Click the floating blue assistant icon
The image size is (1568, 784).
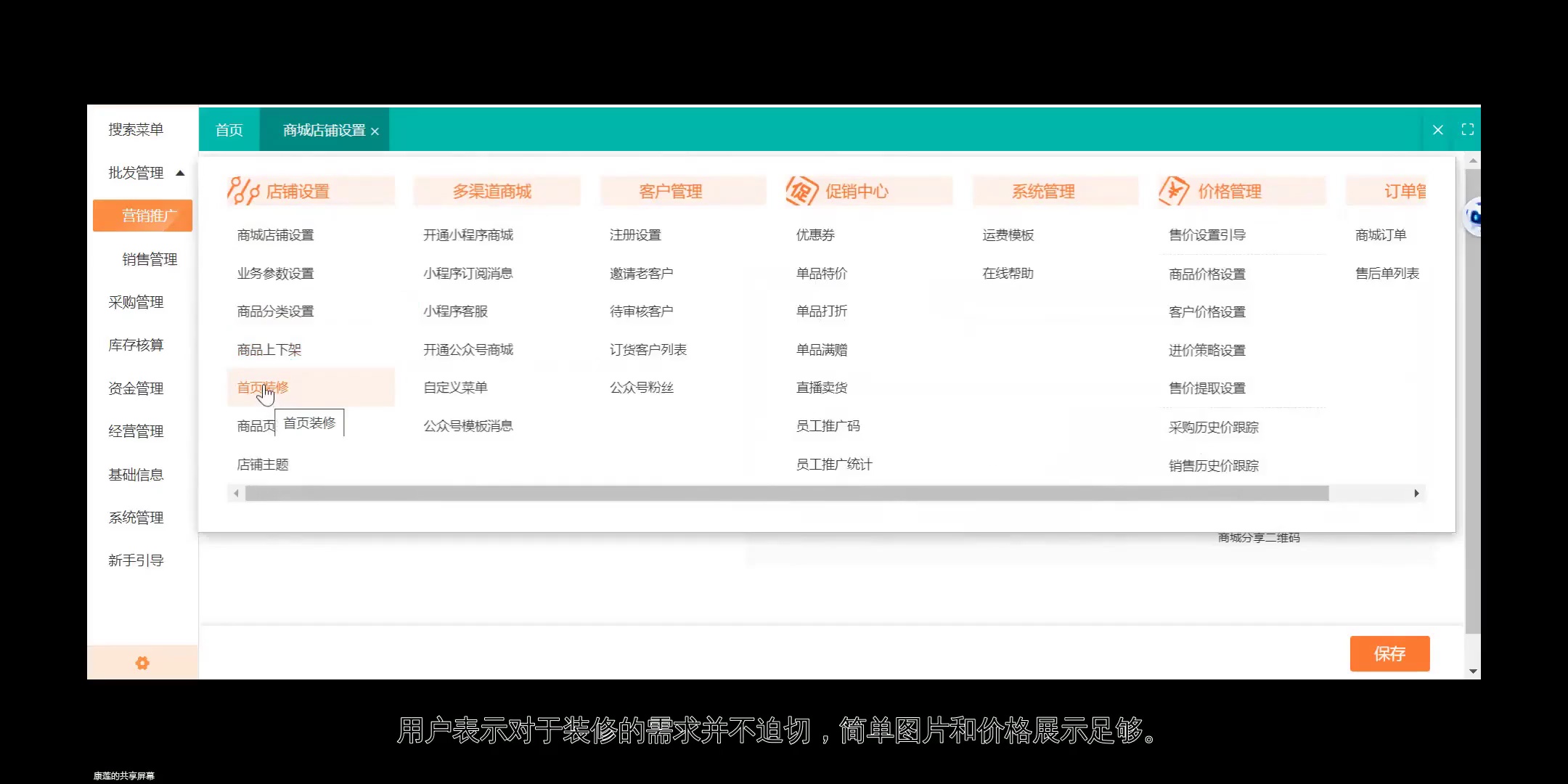pos(1471,216)
